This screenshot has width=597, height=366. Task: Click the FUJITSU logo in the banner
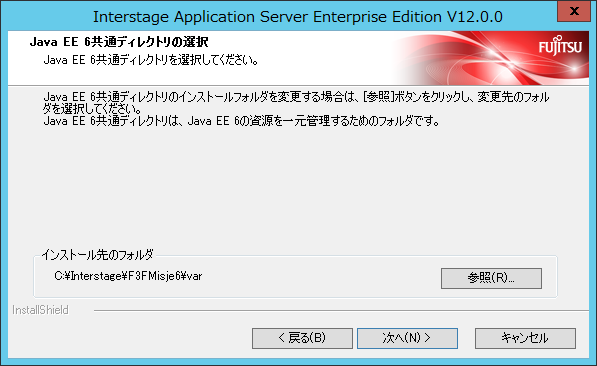coord(560,46)
